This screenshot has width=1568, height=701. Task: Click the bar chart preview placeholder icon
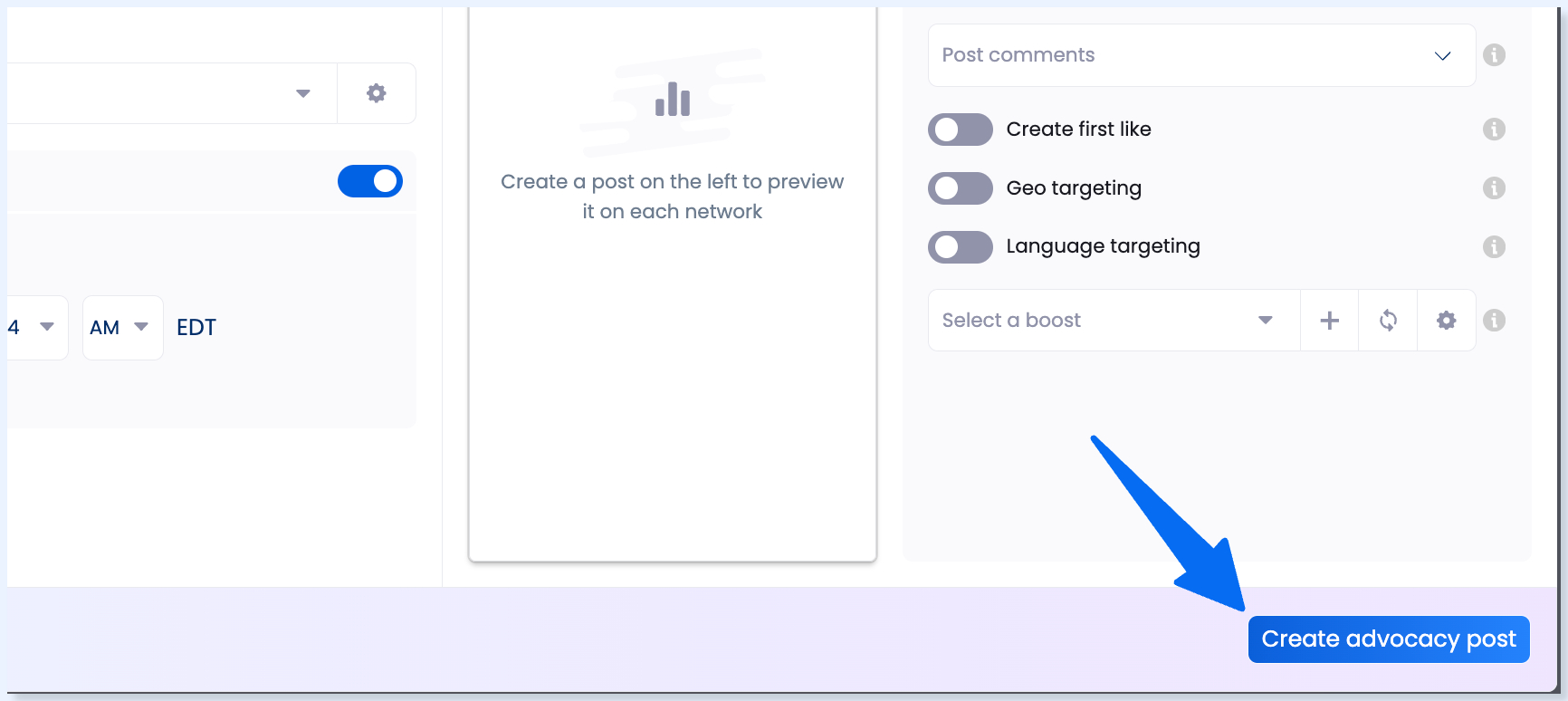coord(673,100)
